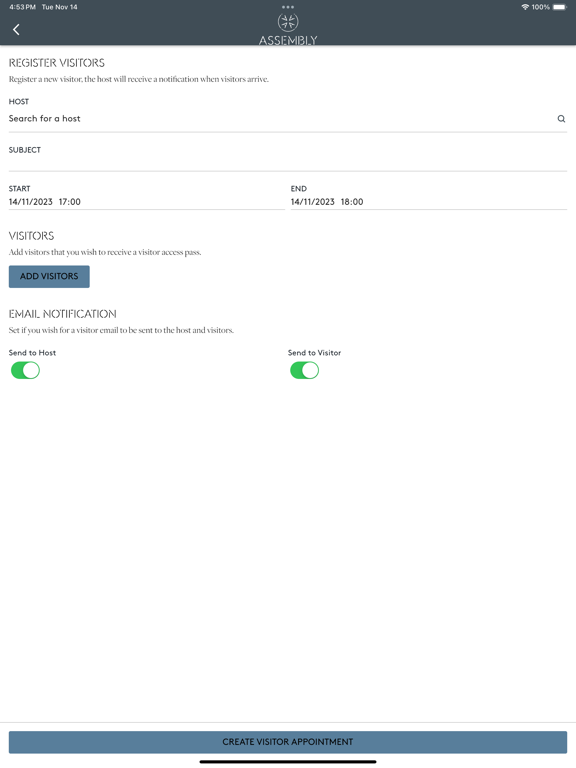The image size is (576, 768).
Task: Open the End time 18:00 picker
Action: coord(352,202)
